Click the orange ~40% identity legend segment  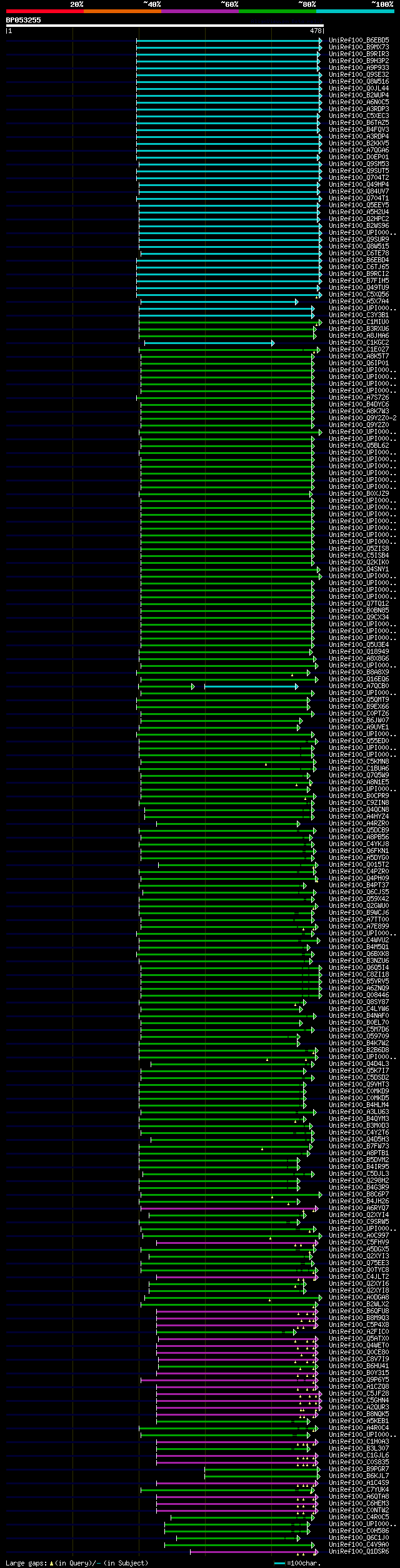point(122,11)
